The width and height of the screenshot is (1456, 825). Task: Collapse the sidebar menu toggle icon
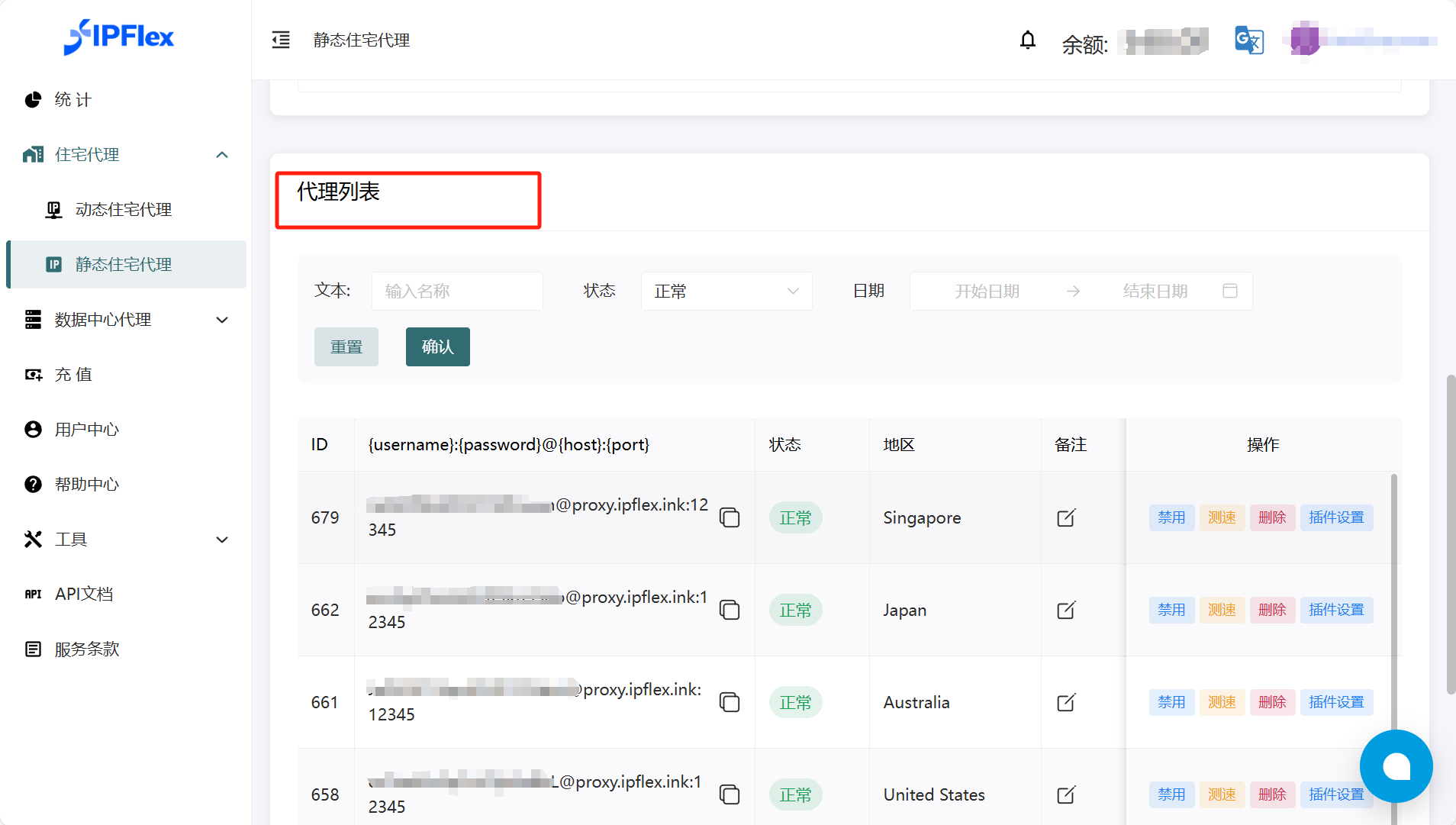coord(281,40)
